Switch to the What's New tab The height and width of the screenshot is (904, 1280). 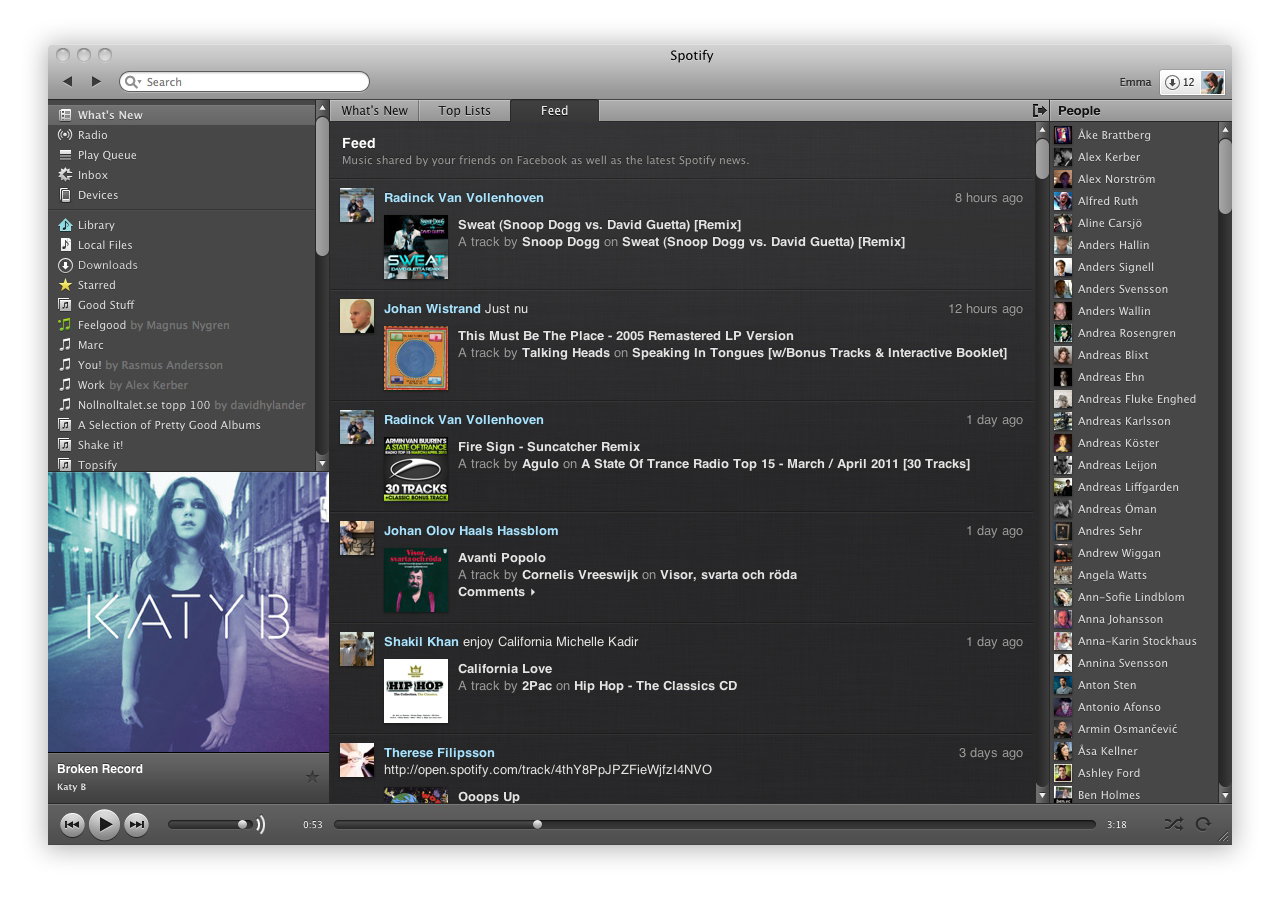tap(374, 111)
